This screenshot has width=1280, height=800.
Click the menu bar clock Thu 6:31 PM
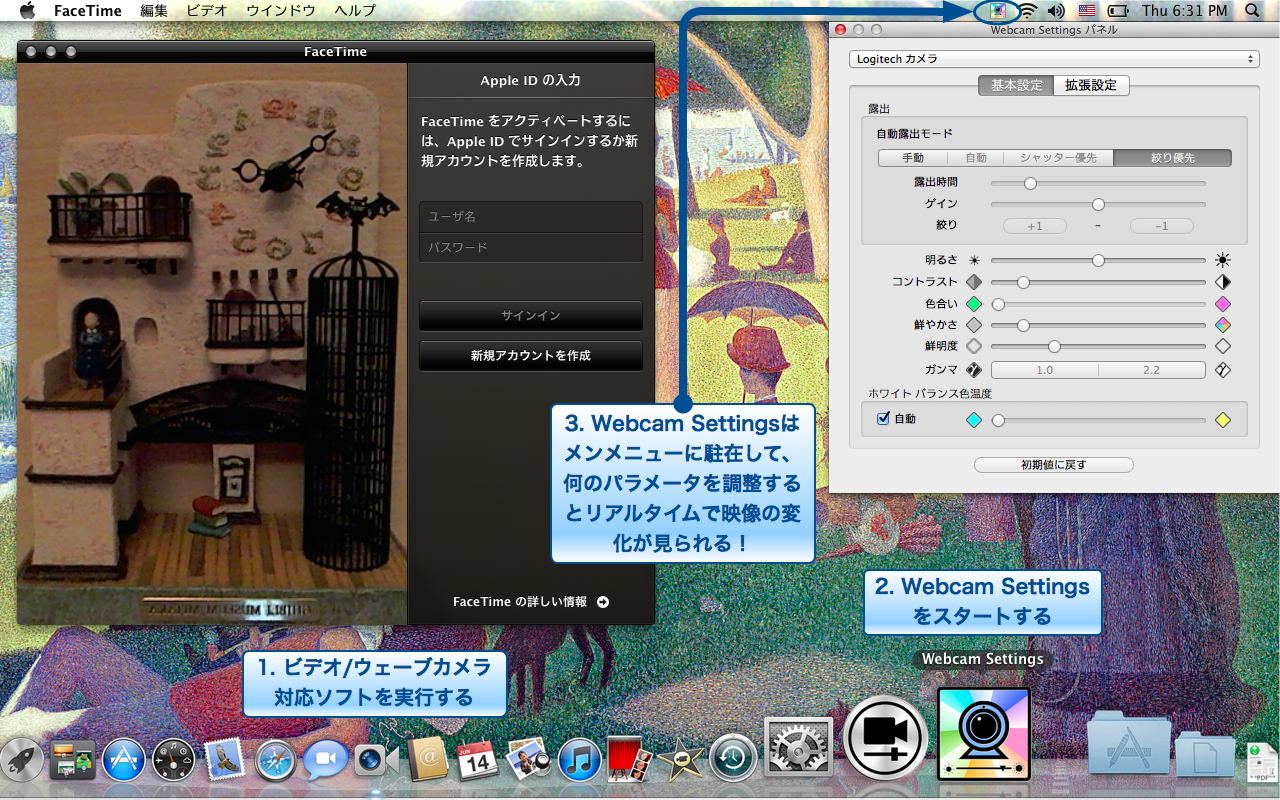tap(1184, 11)
